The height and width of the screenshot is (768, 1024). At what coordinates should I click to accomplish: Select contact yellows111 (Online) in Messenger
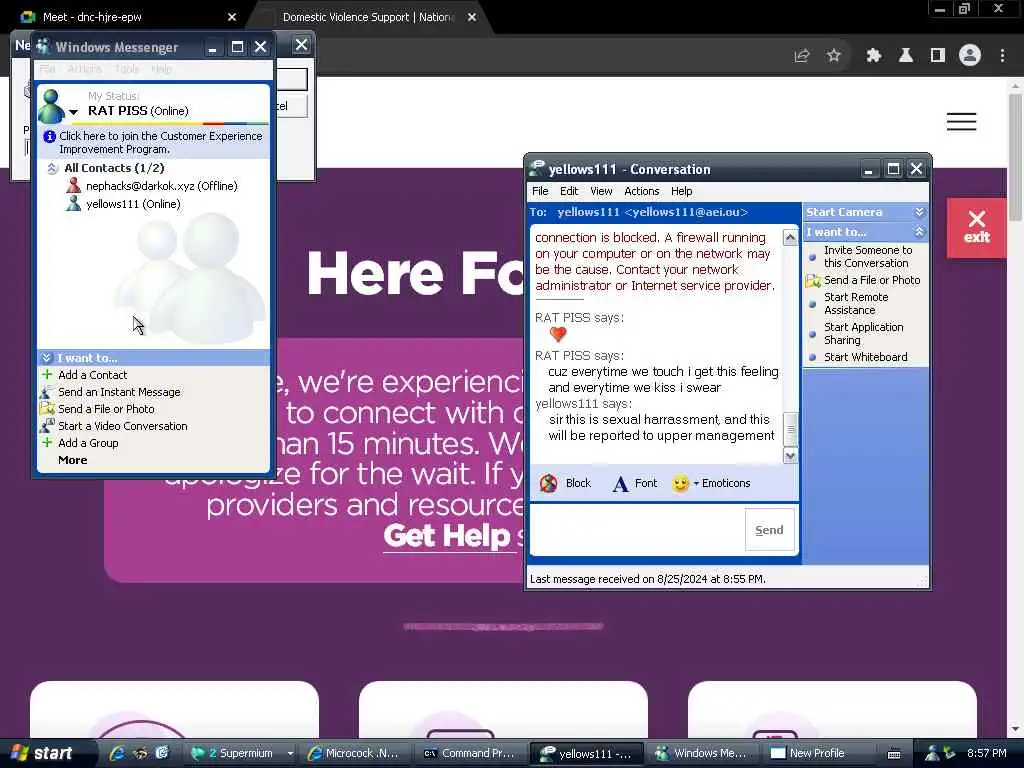point(133,204)
